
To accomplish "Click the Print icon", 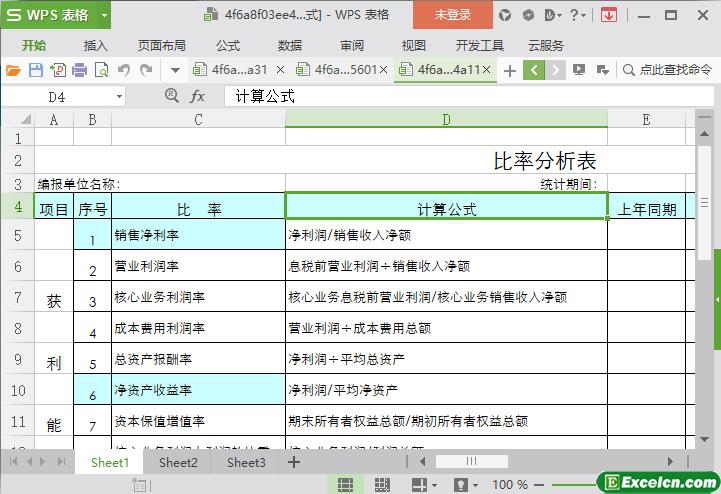I will (x=79, y=70).
